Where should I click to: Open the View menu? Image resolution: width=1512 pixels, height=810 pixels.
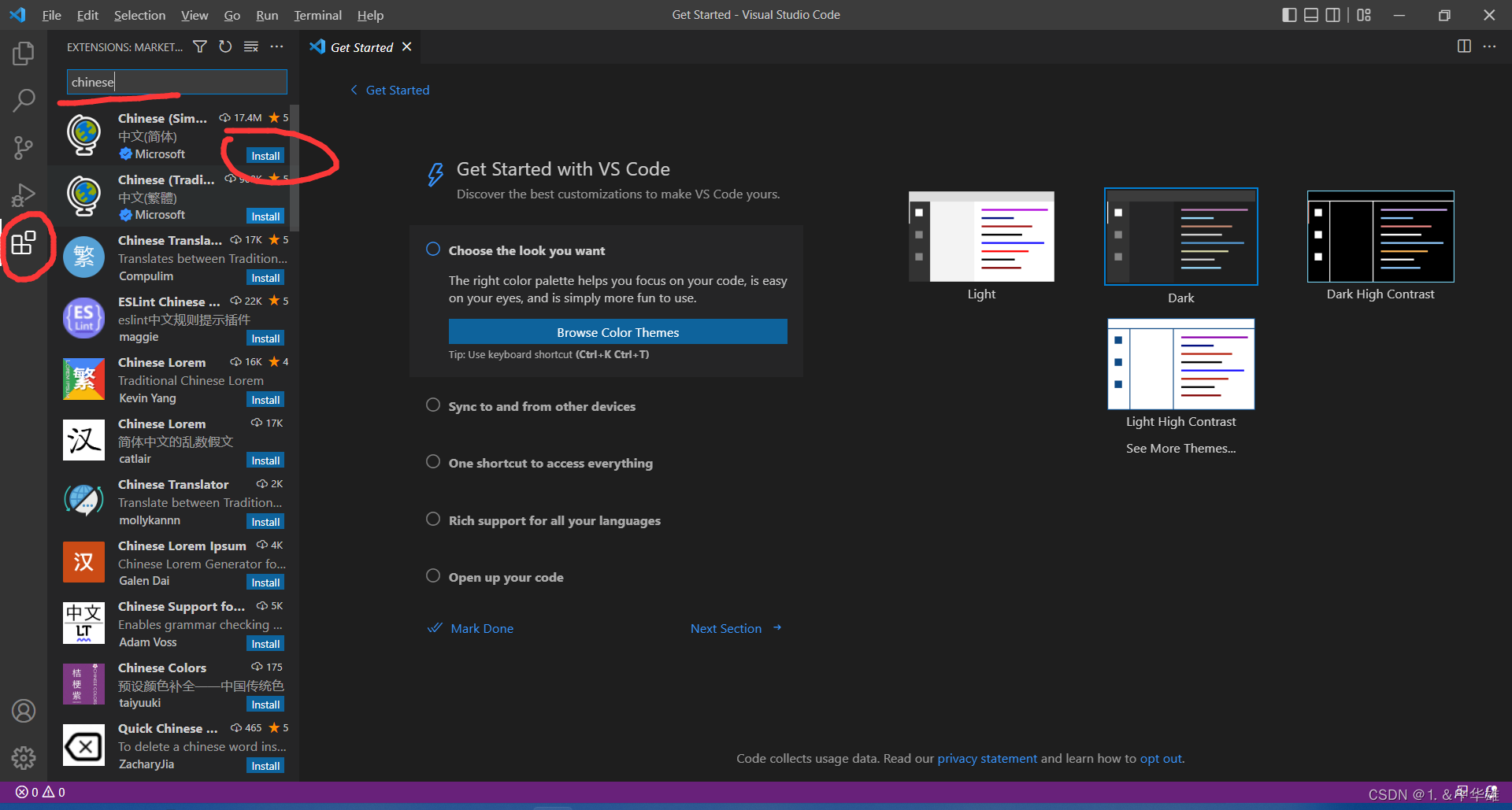[195, 15]
